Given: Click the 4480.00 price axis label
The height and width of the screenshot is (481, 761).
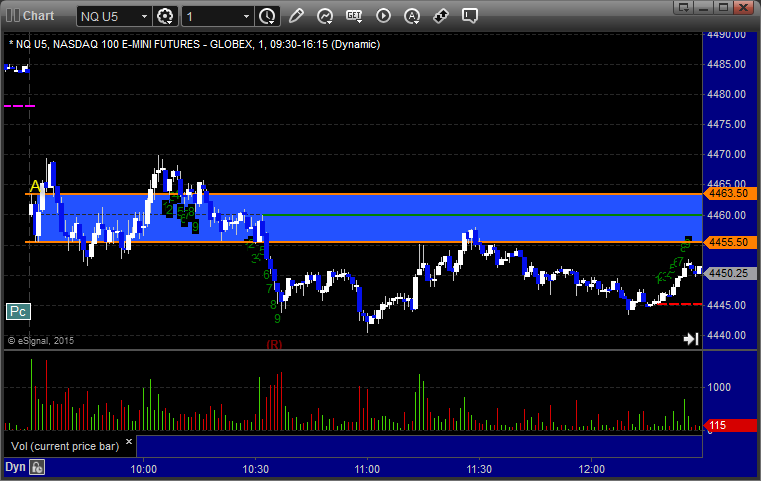Looking at the screenshot, I should [x=727, y=94].
